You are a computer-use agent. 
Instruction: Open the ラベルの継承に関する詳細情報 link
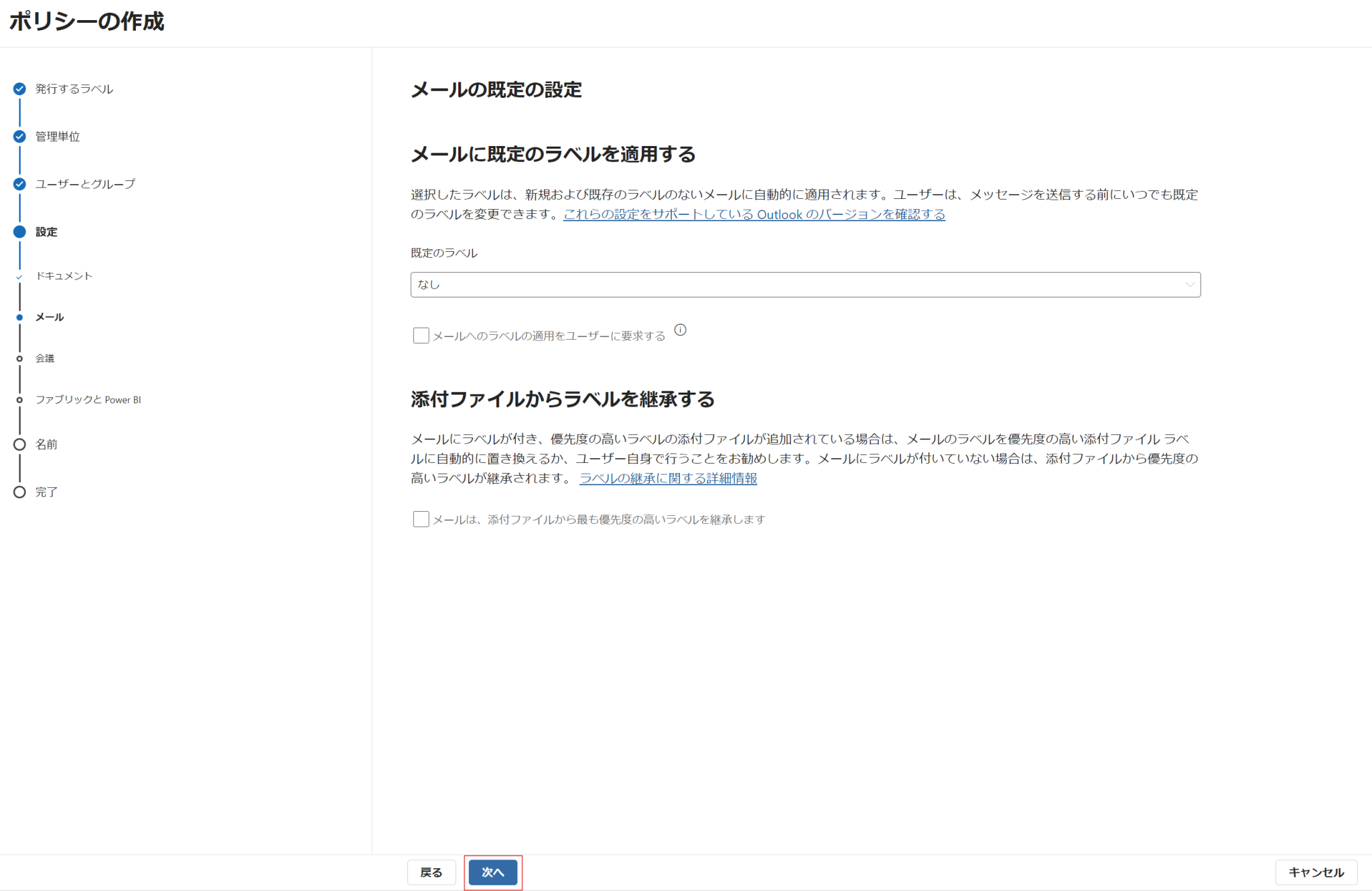click(x=667, y=478)
